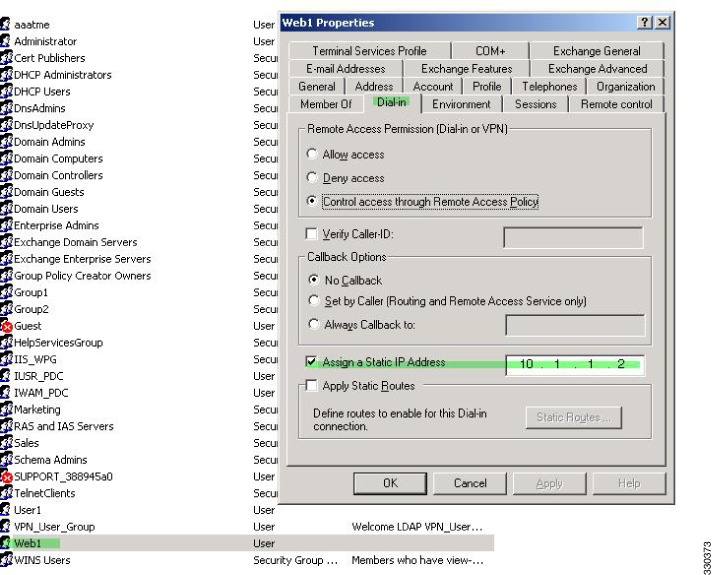This screenshot has width=714, height=575.
Task: Click the disabled Guest account icon
Action: (6, 326)
